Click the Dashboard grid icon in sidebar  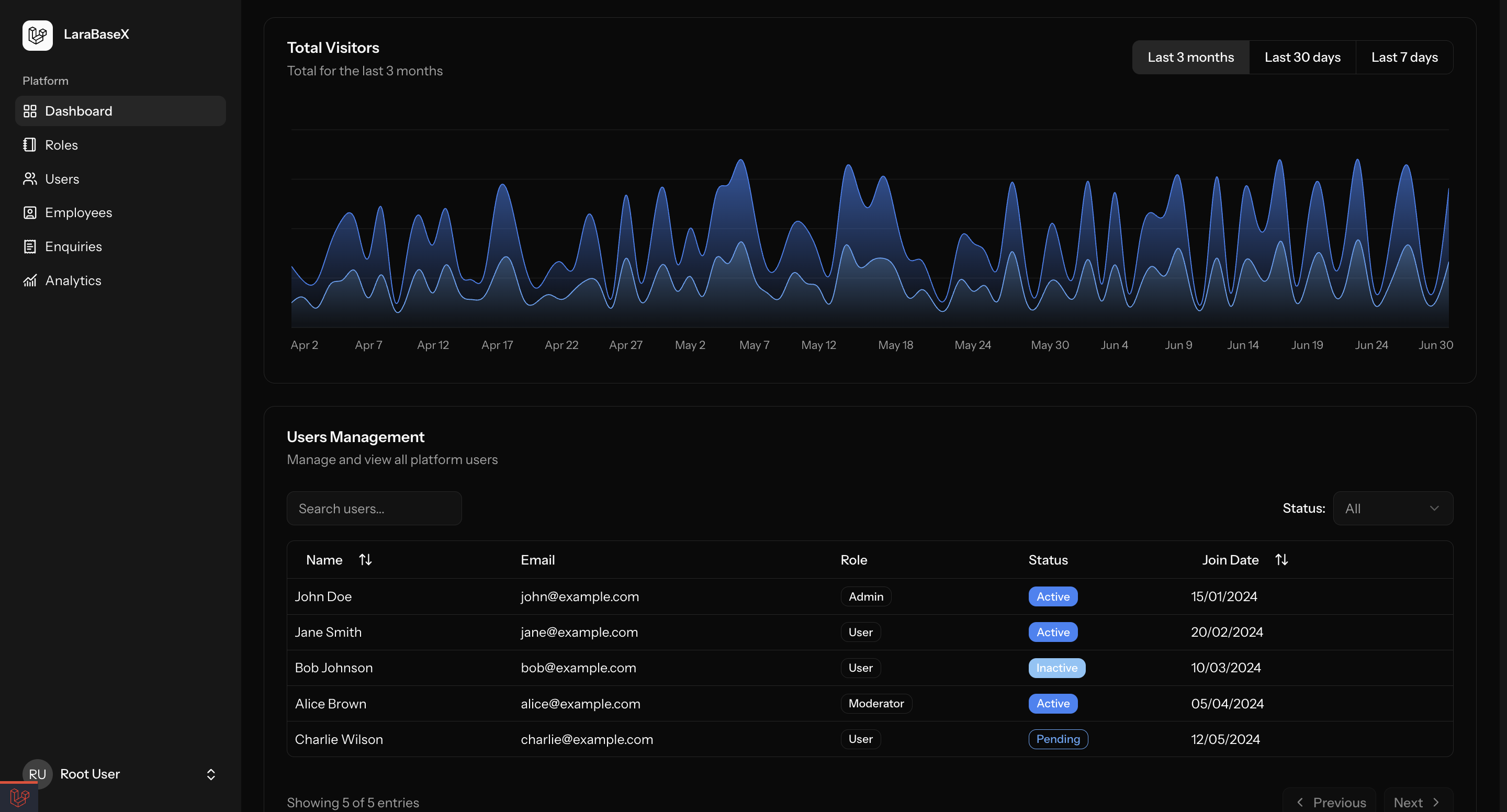[30, 110]
